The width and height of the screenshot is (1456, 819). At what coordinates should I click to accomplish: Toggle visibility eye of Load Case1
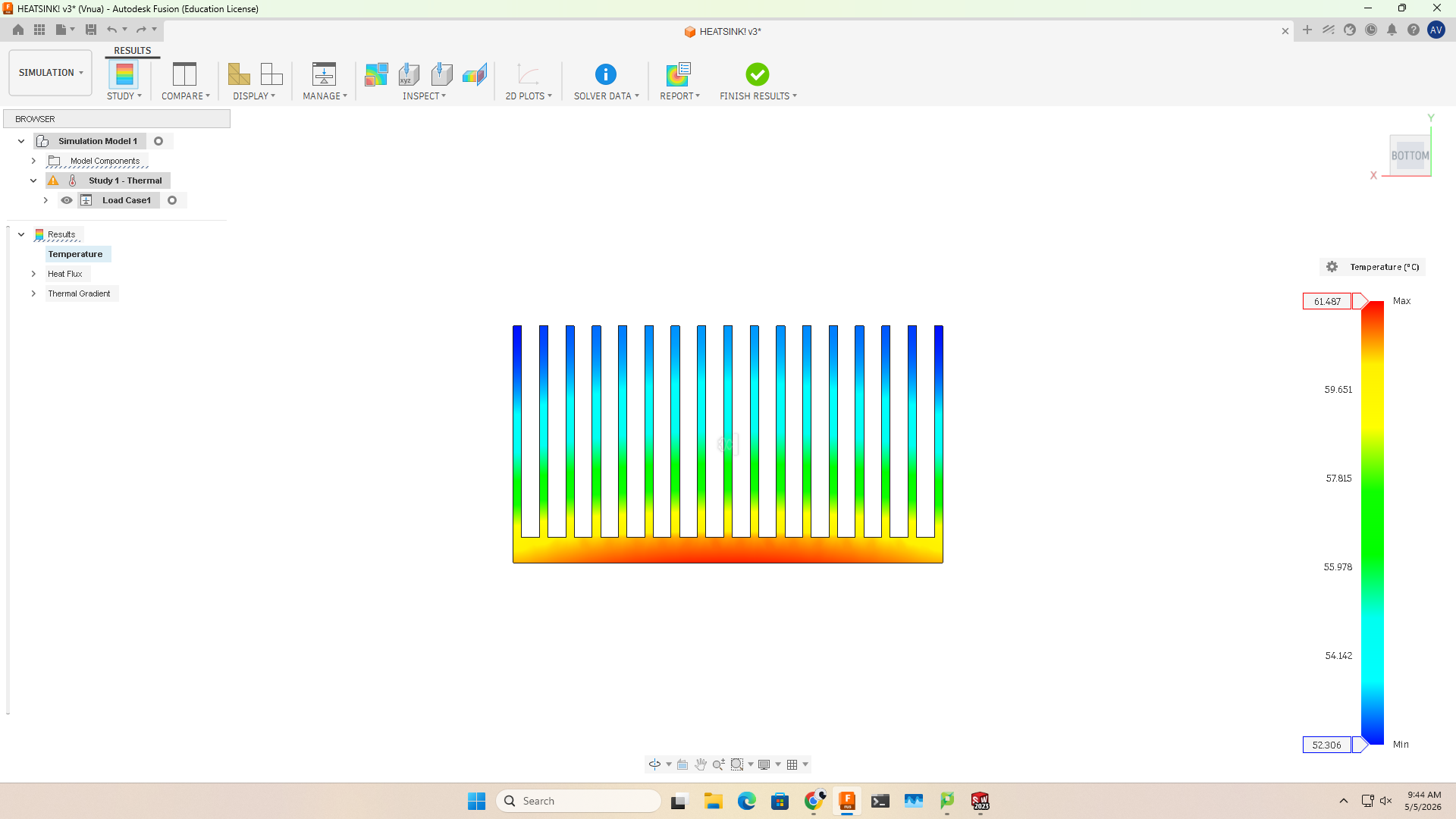point(67,200)
